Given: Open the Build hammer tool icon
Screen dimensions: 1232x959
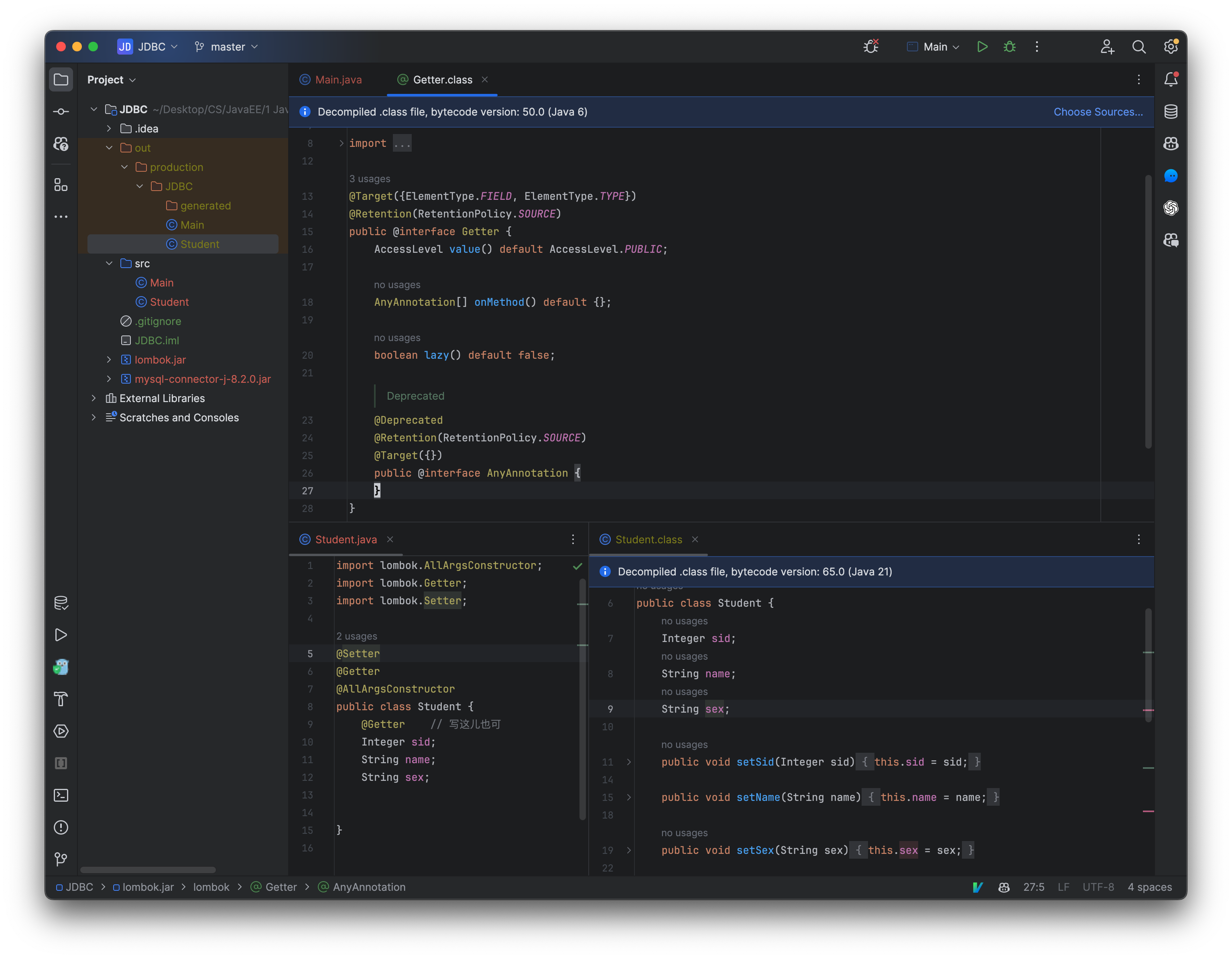Looking at the screenshot, I should coord(61,699).
